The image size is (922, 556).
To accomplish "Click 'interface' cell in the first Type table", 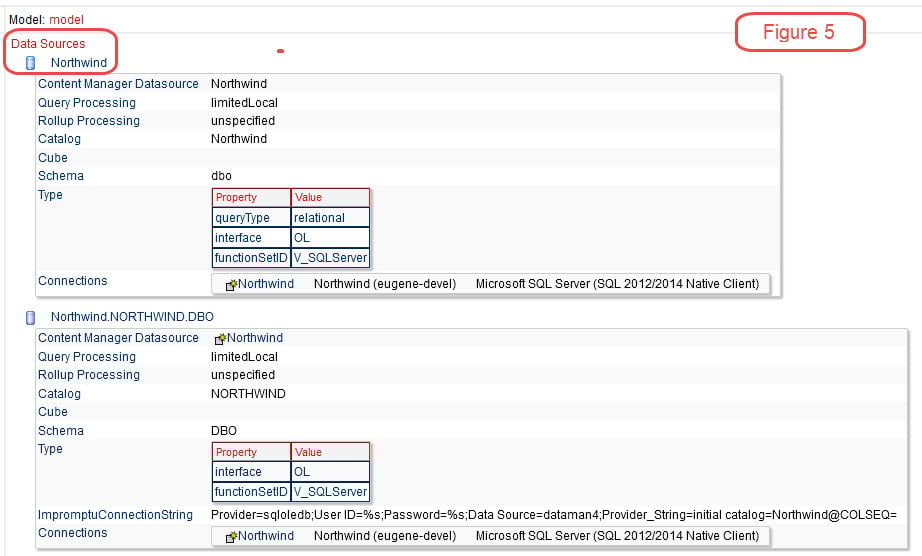I will click(x=252, y=237).
